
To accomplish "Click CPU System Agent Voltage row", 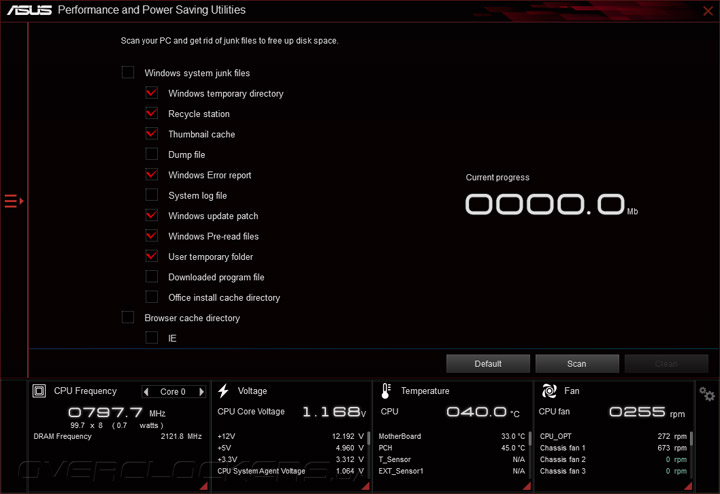I will (290, 471).
